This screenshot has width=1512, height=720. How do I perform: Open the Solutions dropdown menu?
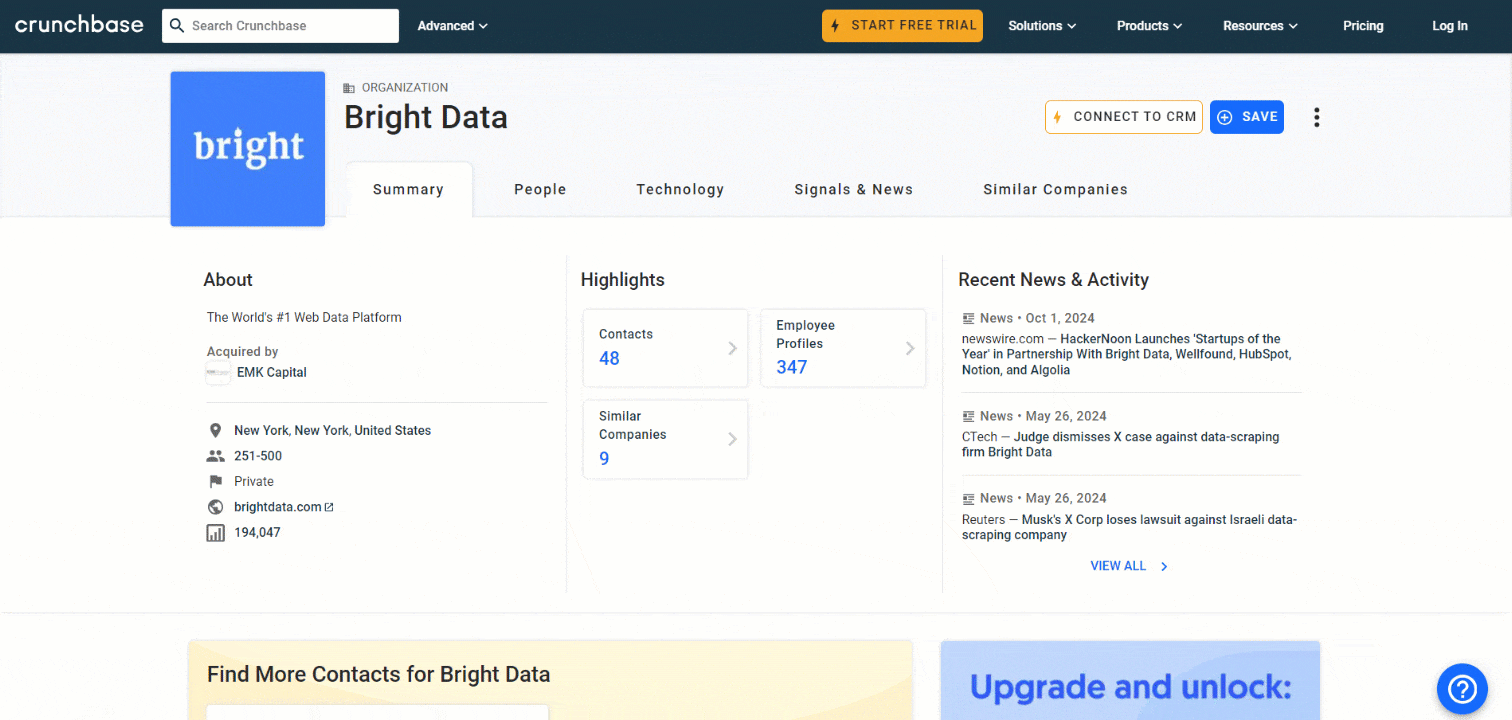(1042, 25)
